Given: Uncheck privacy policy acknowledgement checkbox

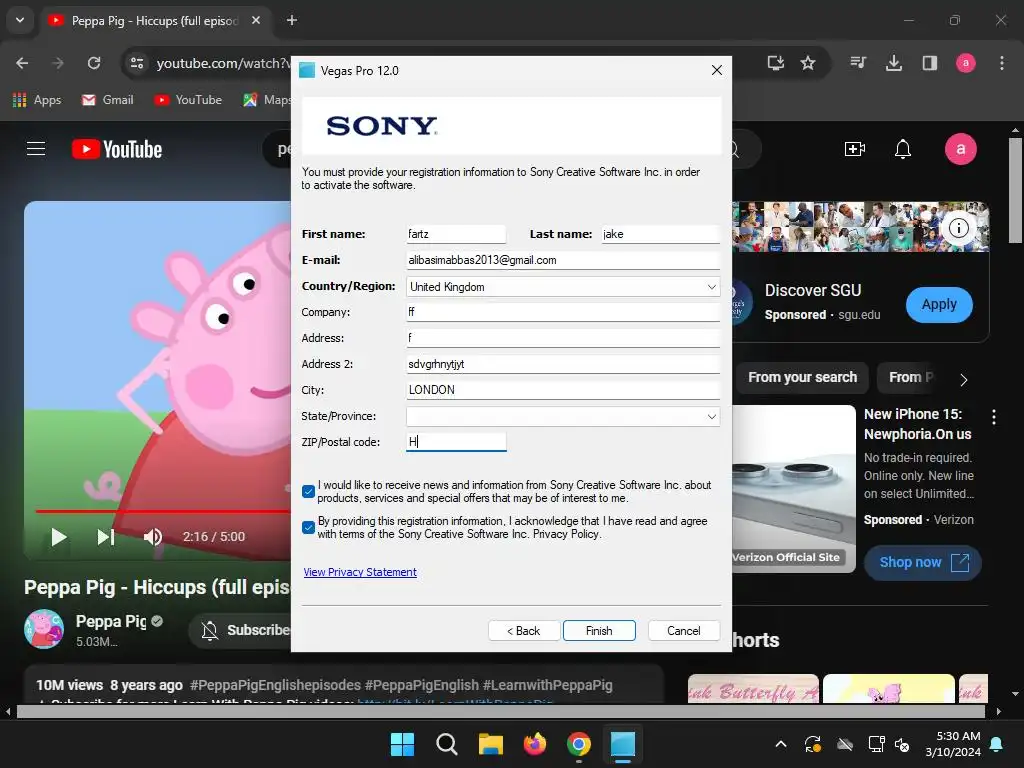Looking at the screenshot, I should pos(308,528).
